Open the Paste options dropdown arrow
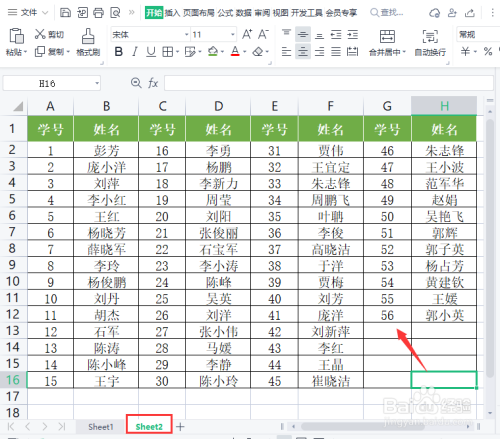Screen dimensions: 500x439 26,52
